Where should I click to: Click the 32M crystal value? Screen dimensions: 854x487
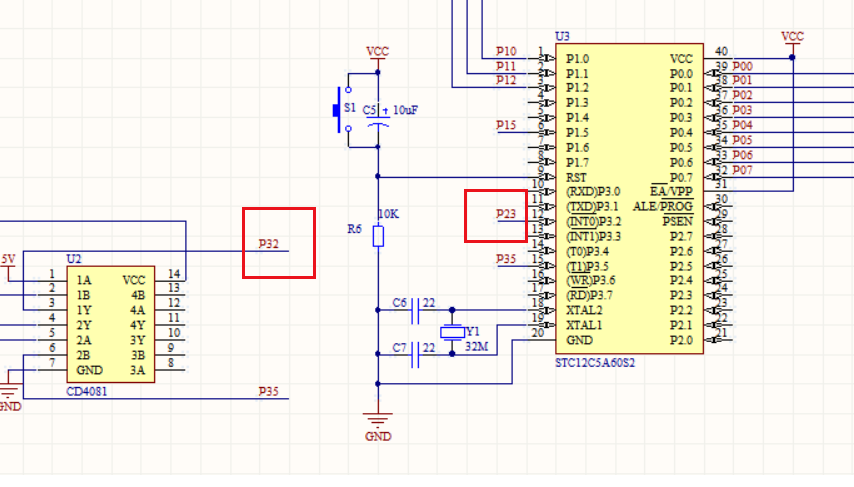(477, 346)
